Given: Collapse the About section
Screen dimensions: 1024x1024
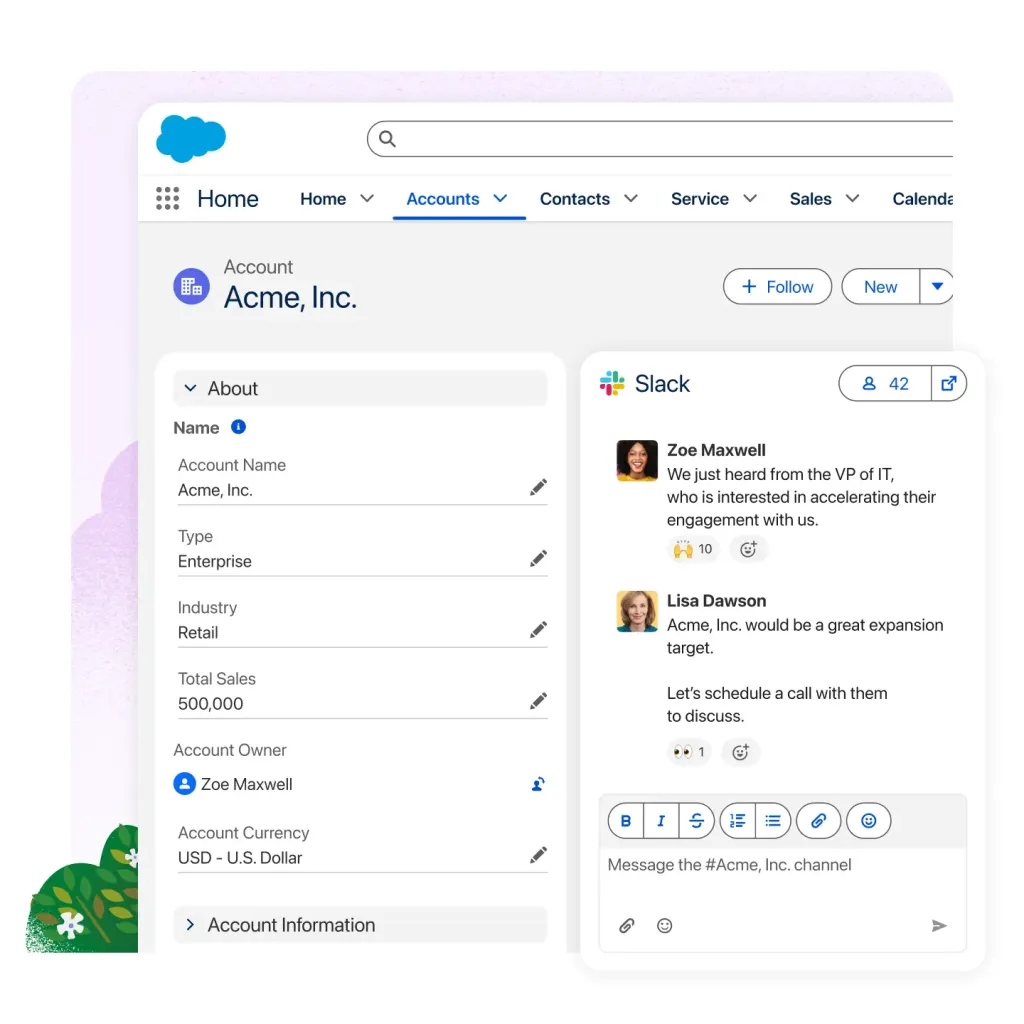Looking at the screenshot, I should (190, 388).
